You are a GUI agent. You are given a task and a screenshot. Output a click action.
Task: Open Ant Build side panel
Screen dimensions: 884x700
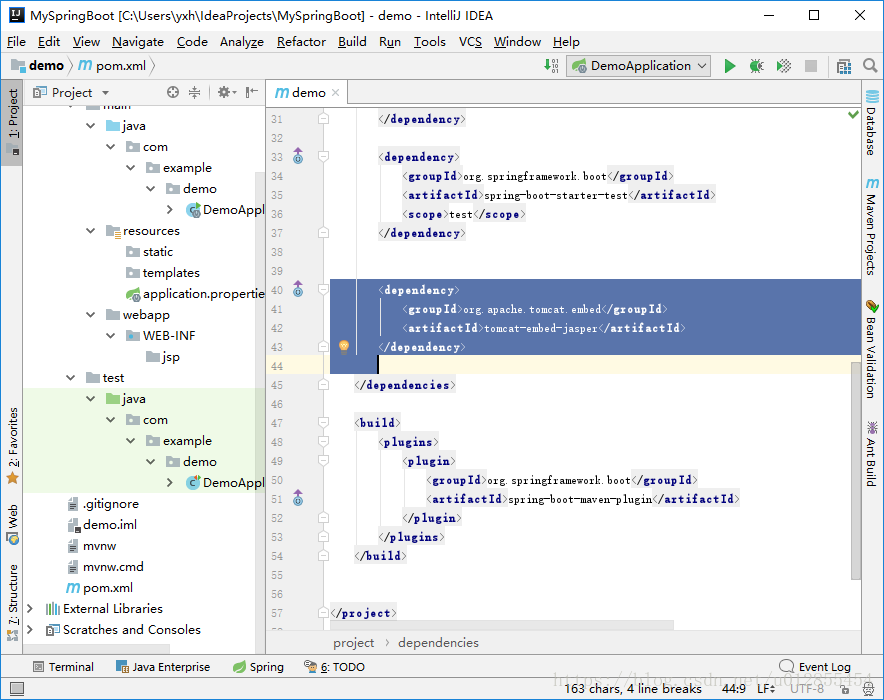pyautogui.click(x=872, y=454)
